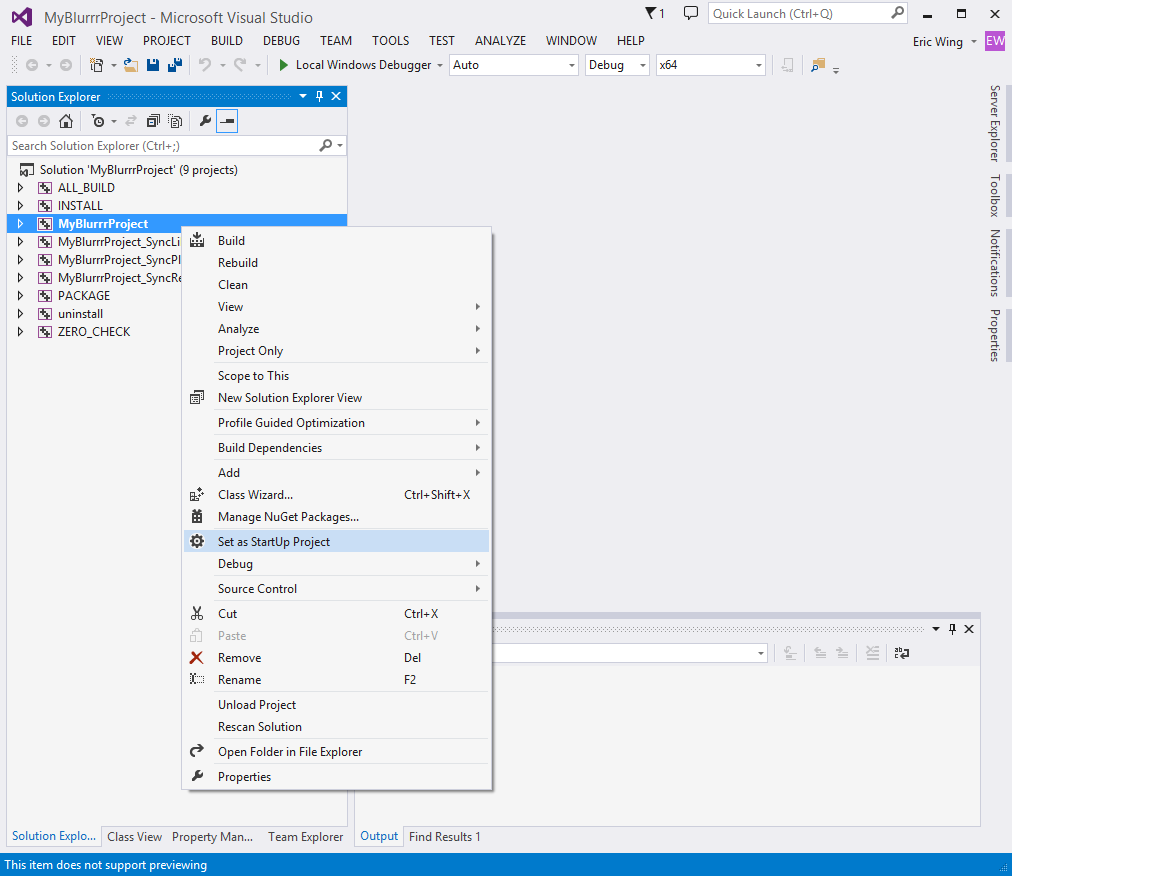Open the Debug configuration dropdown

pos(617,65)
